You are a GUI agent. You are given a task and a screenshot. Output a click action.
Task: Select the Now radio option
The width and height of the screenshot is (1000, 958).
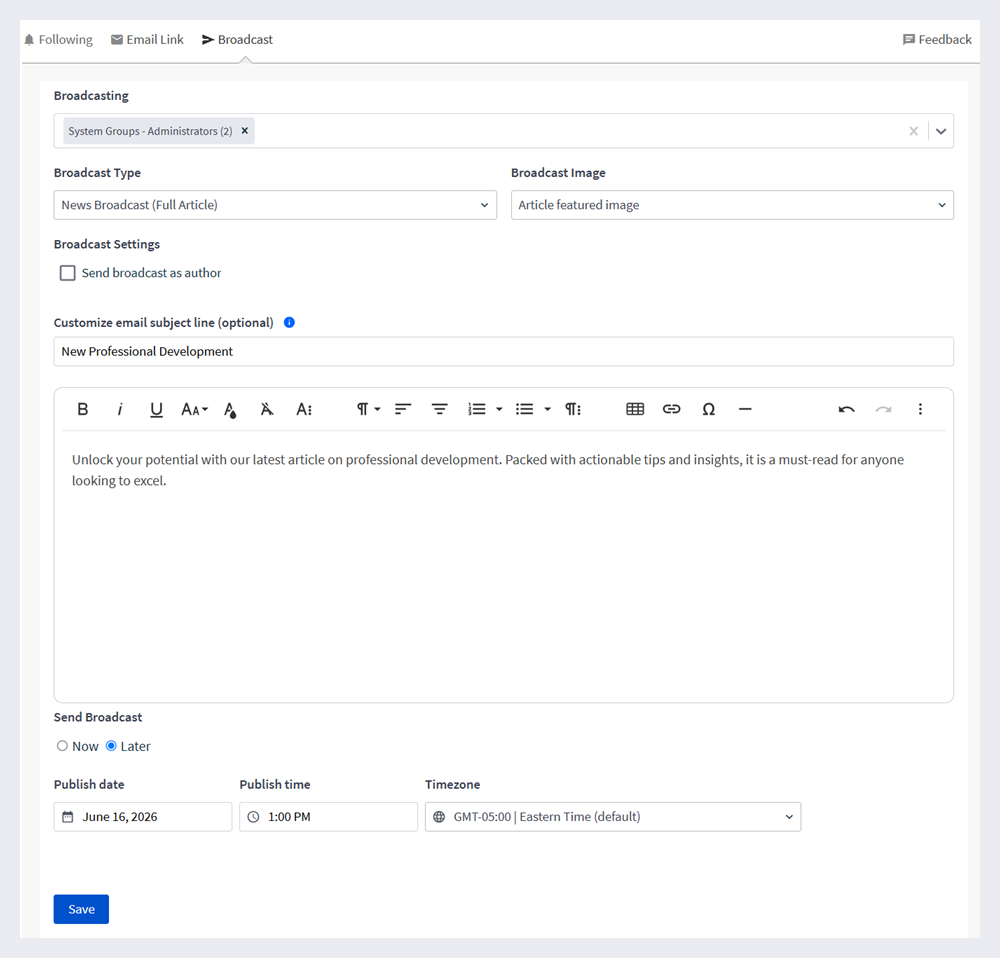62,746
